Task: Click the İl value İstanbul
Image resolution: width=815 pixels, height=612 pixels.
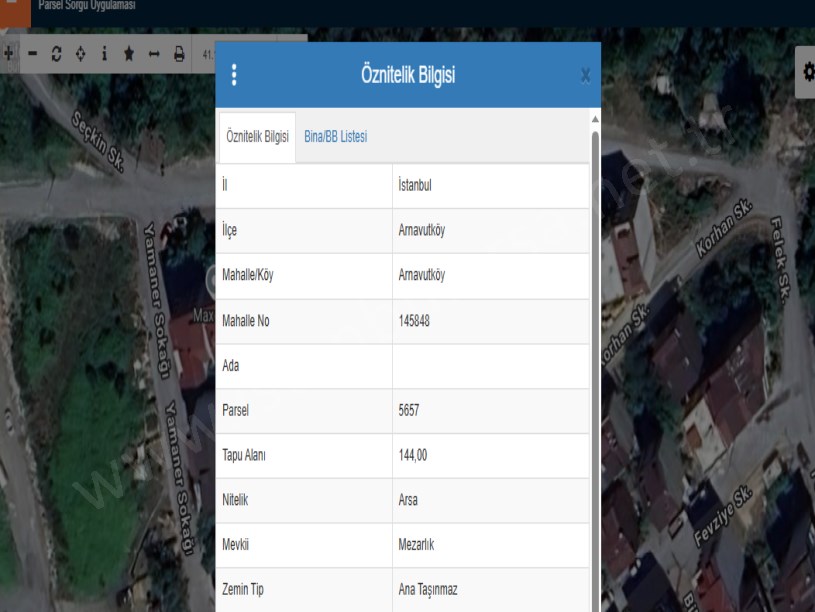Action: click(x=415, y=185)
